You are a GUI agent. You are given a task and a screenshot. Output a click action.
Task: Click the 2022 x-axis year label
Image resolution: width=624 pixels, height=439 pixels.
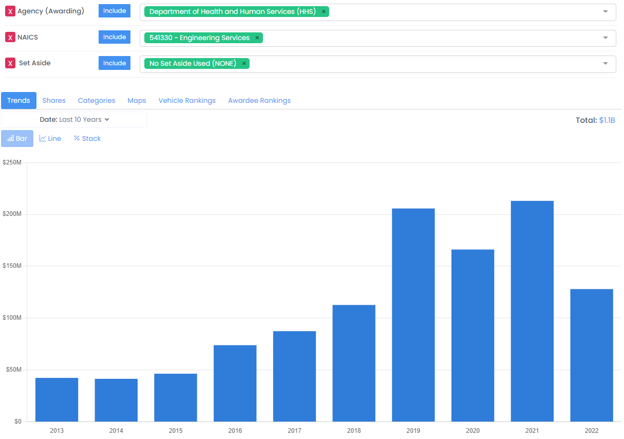click(591, 431)
